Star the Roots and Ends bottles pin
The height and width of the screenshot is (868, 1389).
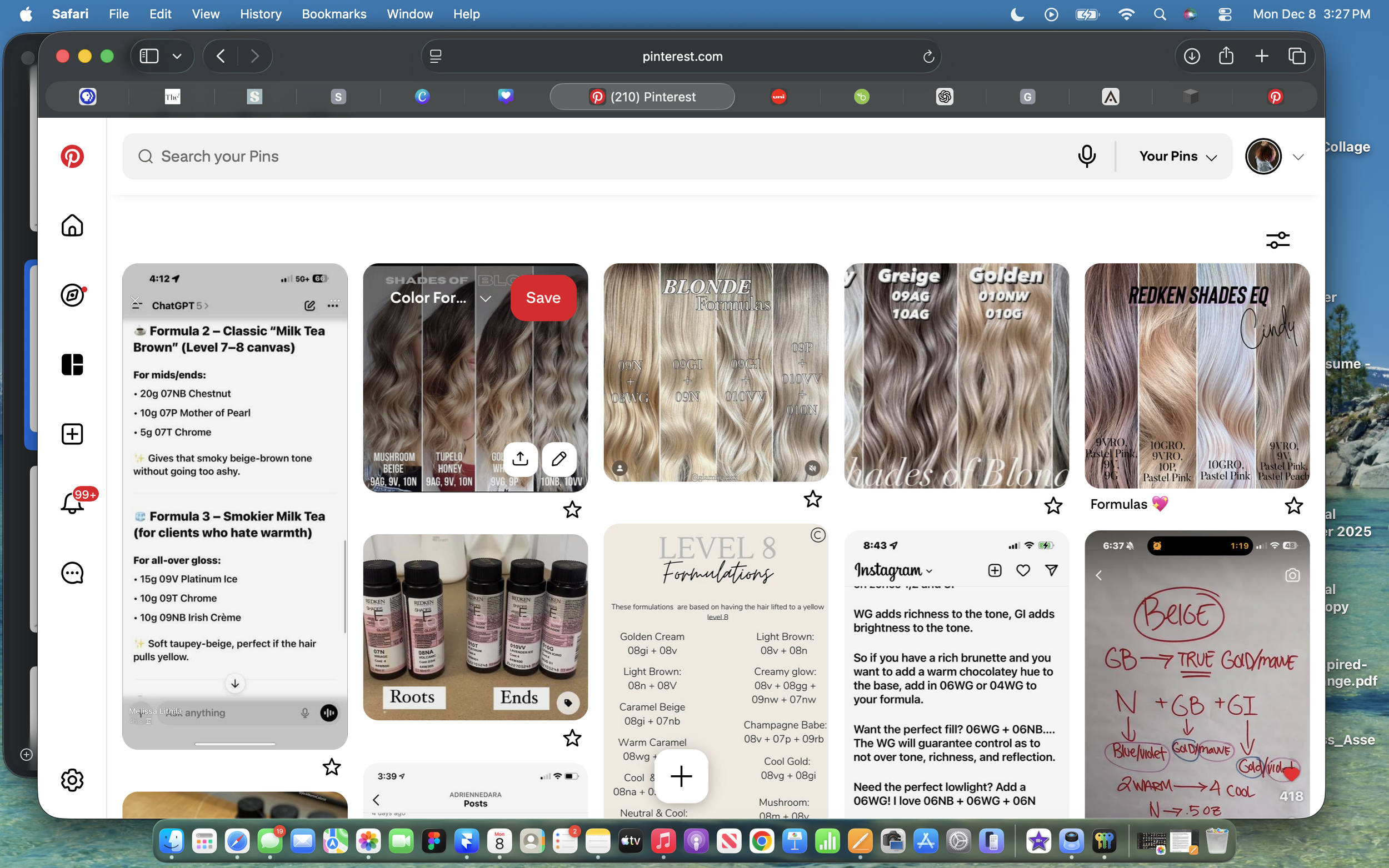tap(572, 737)
